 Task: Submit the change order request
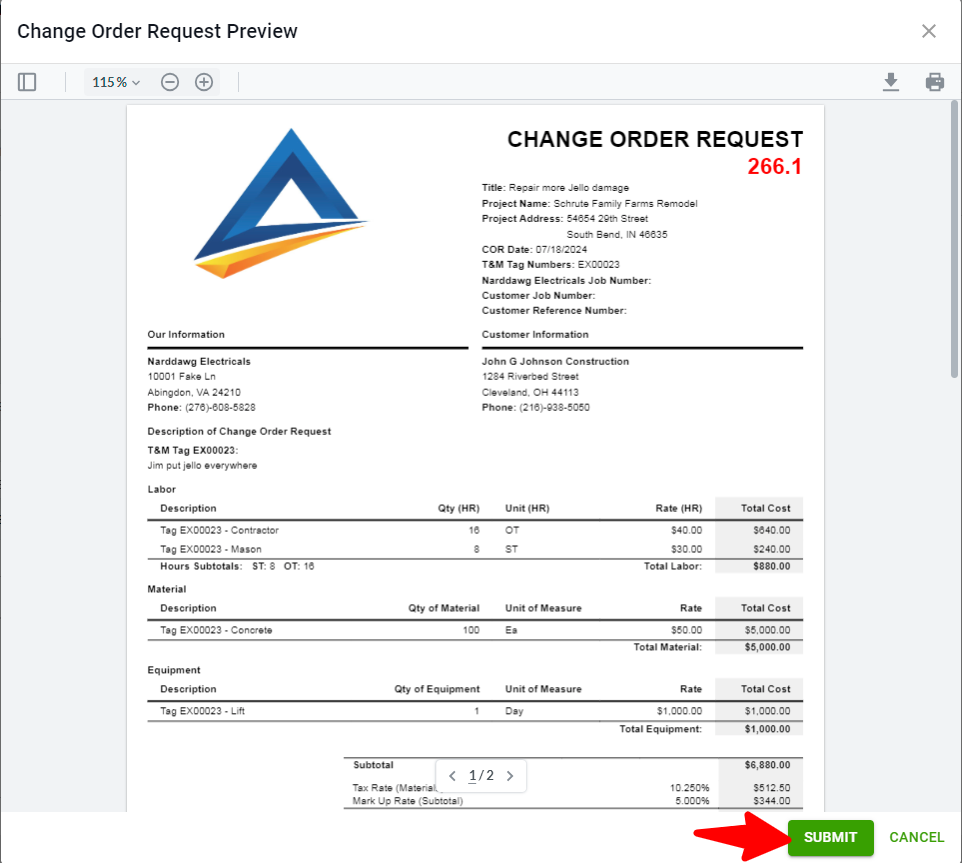click(830, 837)
